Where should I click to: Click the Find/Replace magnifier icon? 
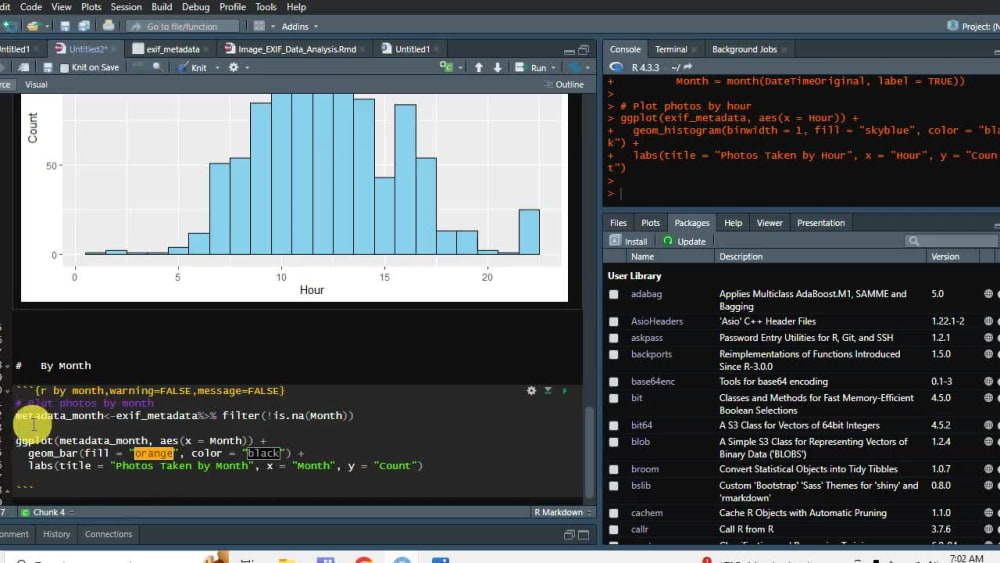pos(158,67)
